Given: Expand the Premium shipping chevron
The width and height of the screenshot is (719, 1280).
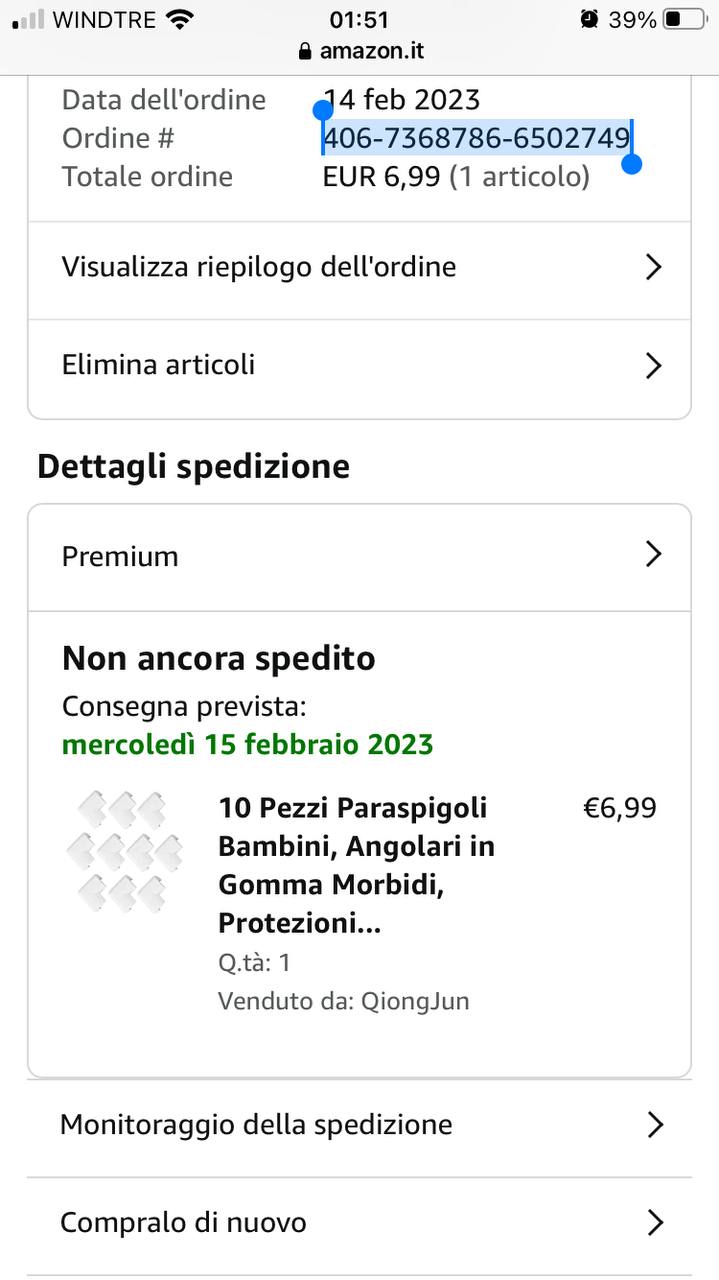Looking at the screenshot, I should [x=654, y=555].
